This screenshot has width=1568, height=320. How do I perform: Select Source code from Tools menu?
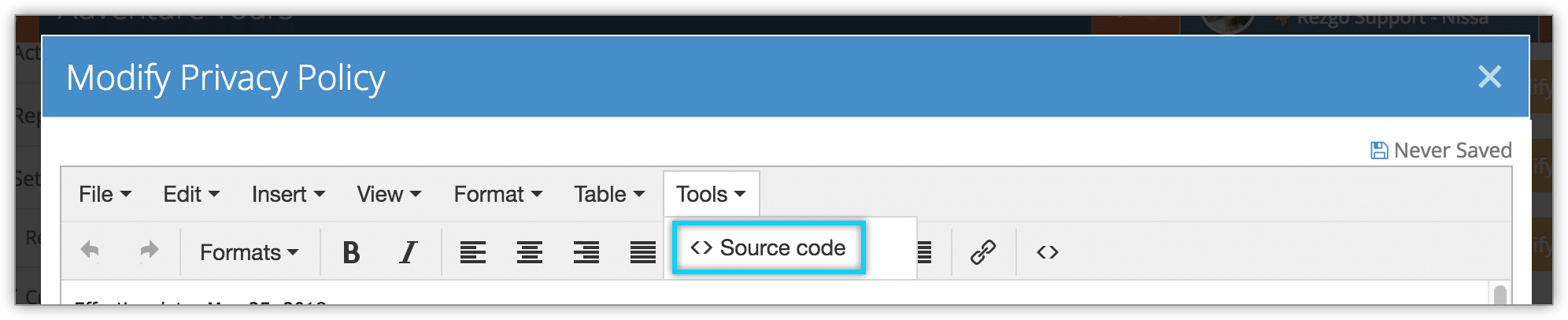[768, 247]
